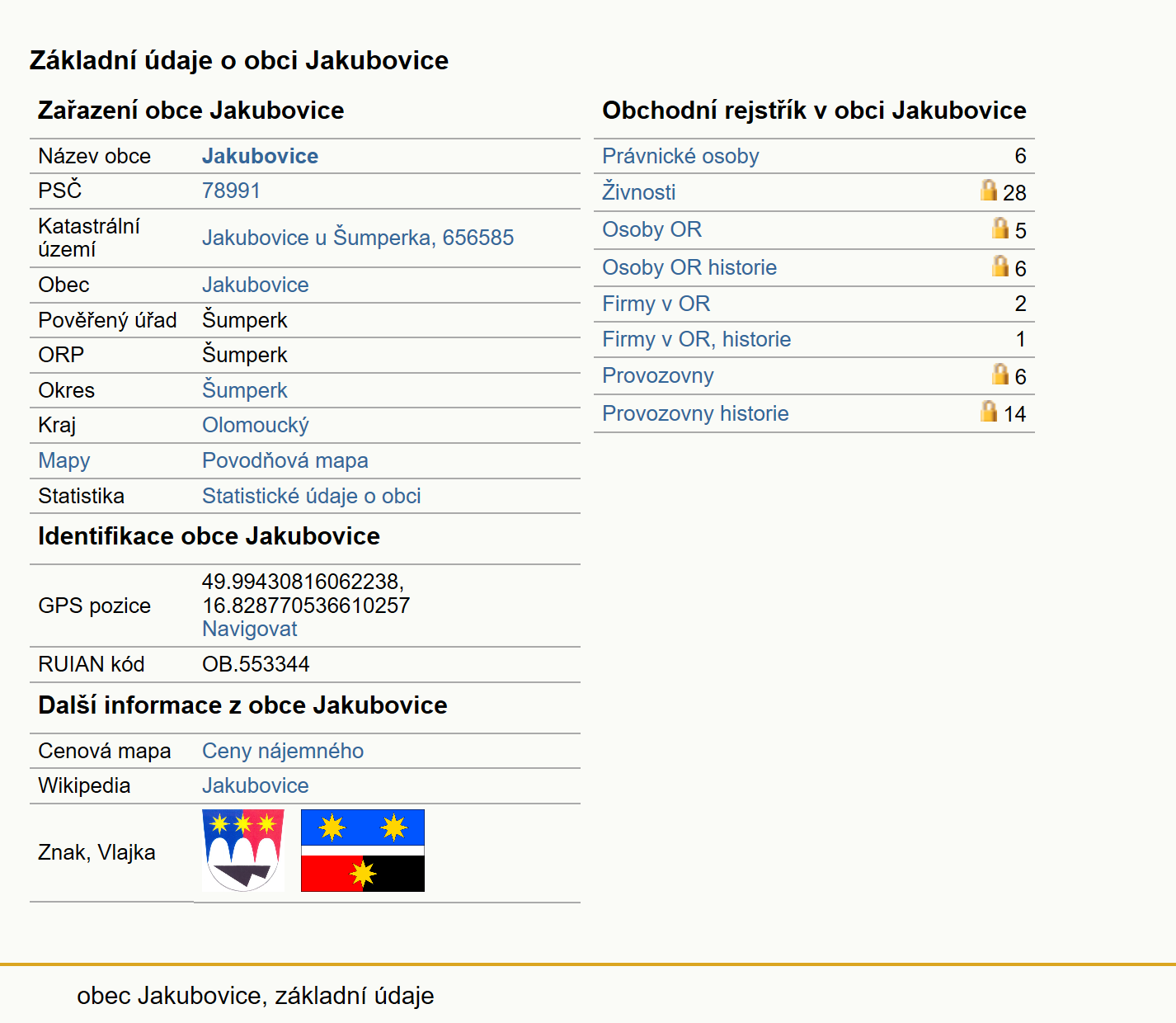Open the Právnické osoby link

(x=680, y=156)
